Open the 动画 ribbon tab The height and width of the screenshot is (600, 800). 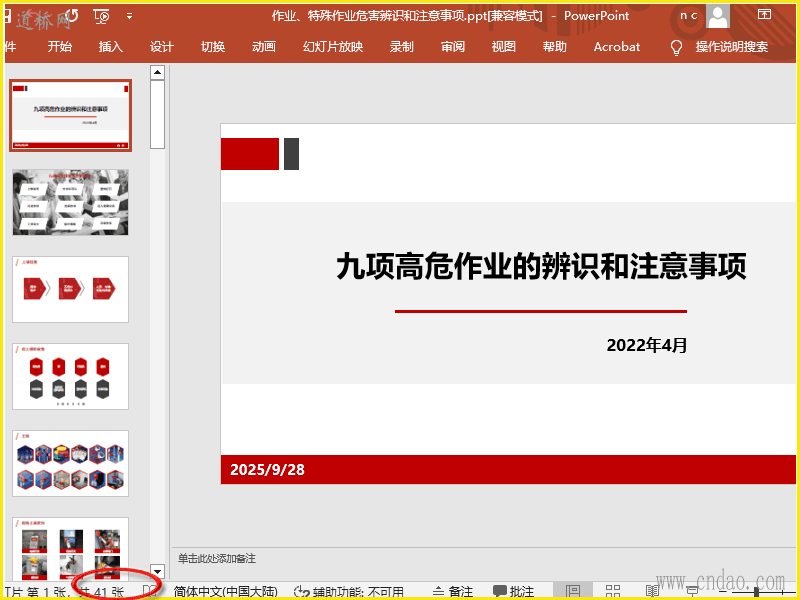click(x=264, y=47)
